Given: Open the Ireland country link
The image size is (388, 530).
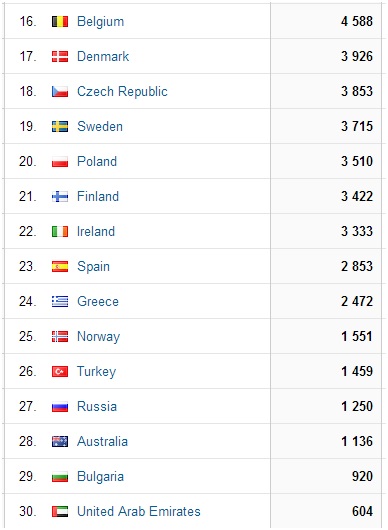Looking at the screenshot, I should click(96, 232).
